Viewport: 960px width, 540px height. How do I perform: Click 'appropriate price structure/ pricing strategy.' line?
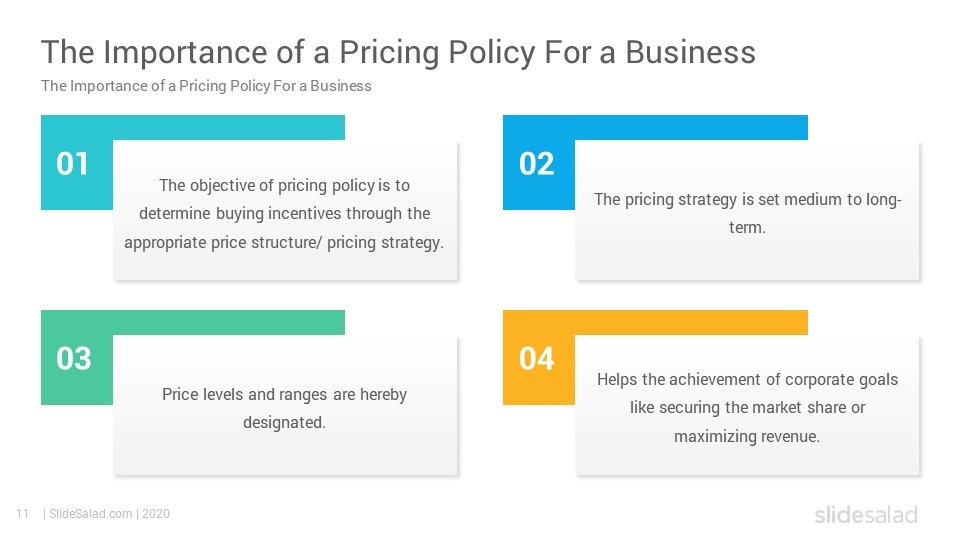pyautogui.click(x=284, y=242)
